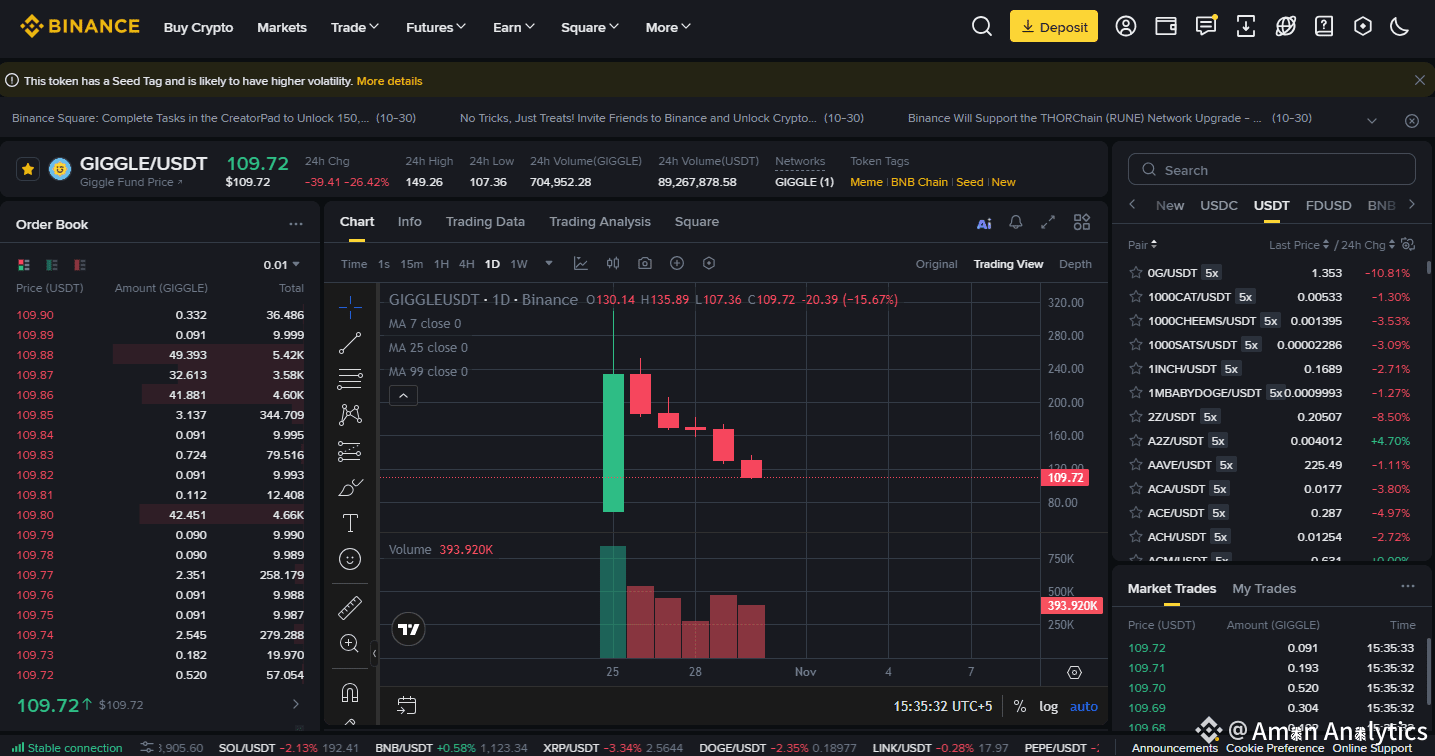Dismiss the Seed Tag warning banner
Image resolution: width=1435 pixels, height=756 pixels.
tap(1420, 80)
